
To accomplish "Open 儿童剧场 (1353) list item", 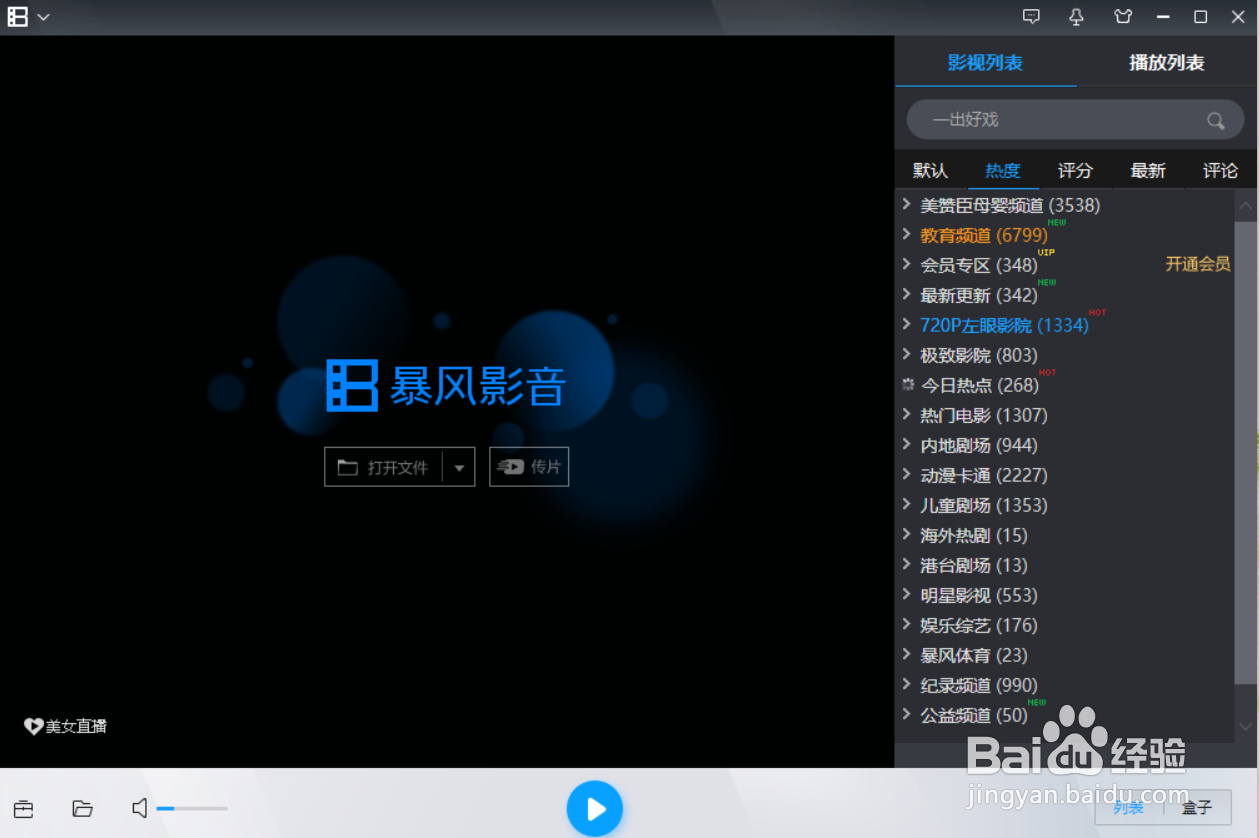I will (x=984, y=505).
